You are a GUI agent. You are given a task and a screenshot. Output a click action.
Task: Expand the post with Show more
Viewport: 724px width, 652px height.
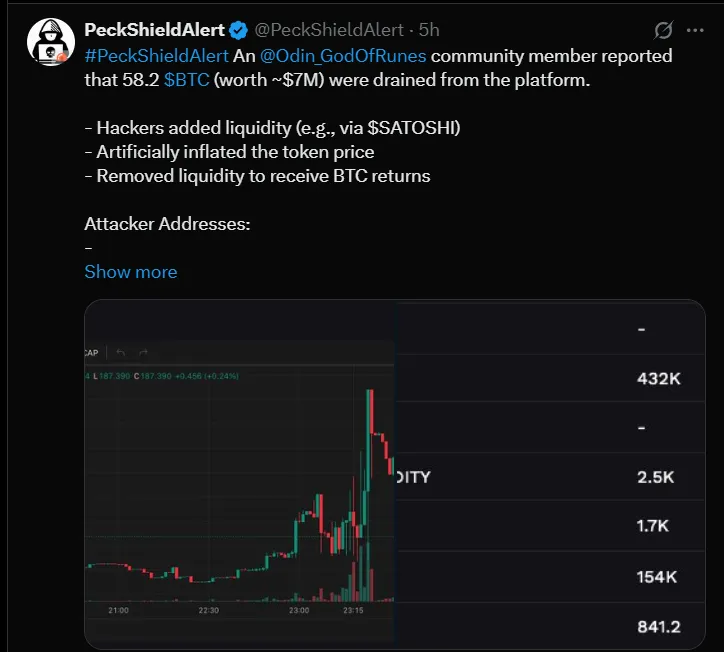(130, 272)
